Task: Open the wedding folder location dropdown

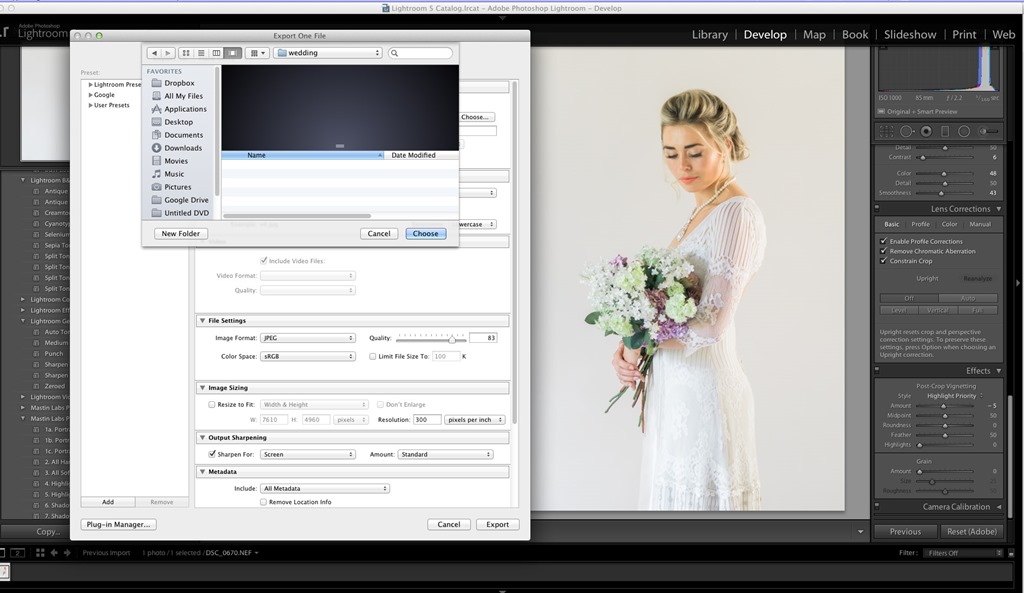Action: tap(328, 53)
